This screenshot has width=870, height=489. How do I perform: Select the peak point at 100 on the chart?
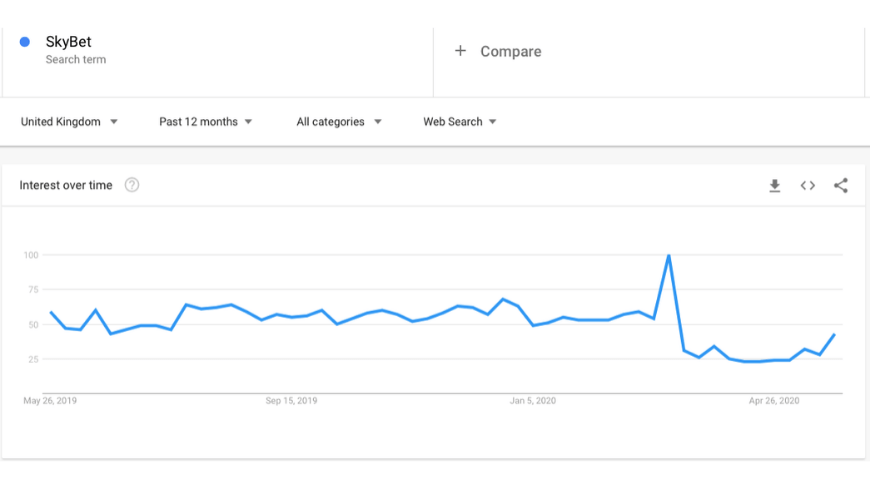(669, 255)
